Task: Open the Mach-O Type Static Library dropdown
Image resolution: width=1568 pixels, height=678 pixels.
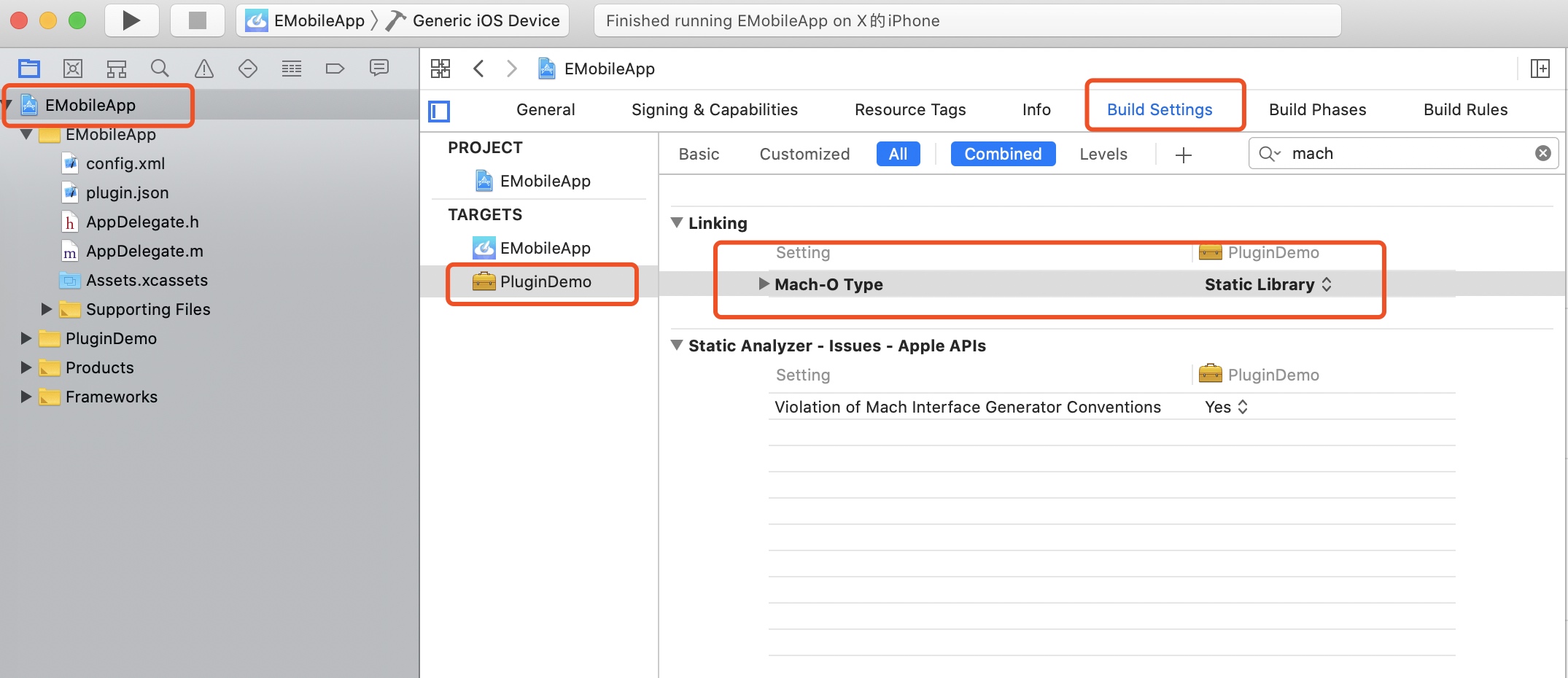Action: (x=1268, y=284)
